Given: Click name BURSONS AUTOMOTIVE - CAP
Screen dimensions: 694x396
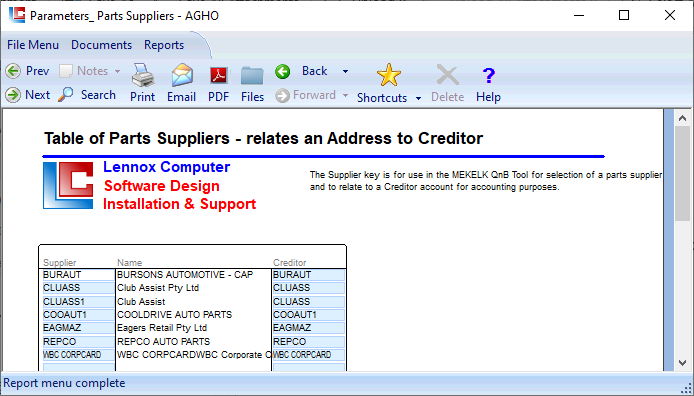Looking at the screenshot, I should (185, 275).
